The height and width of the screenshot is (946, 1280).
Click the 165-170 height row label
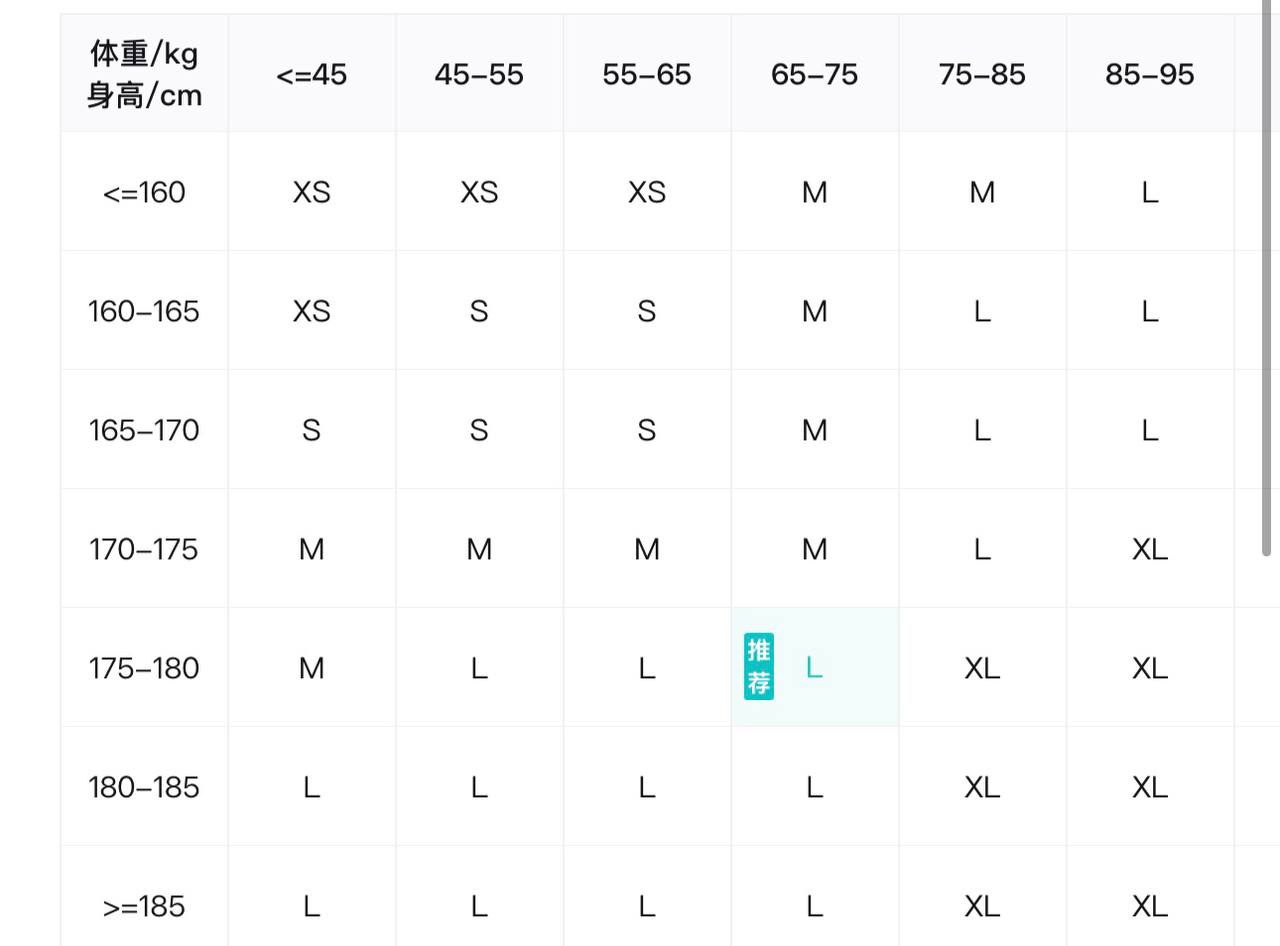pos(144,430)
